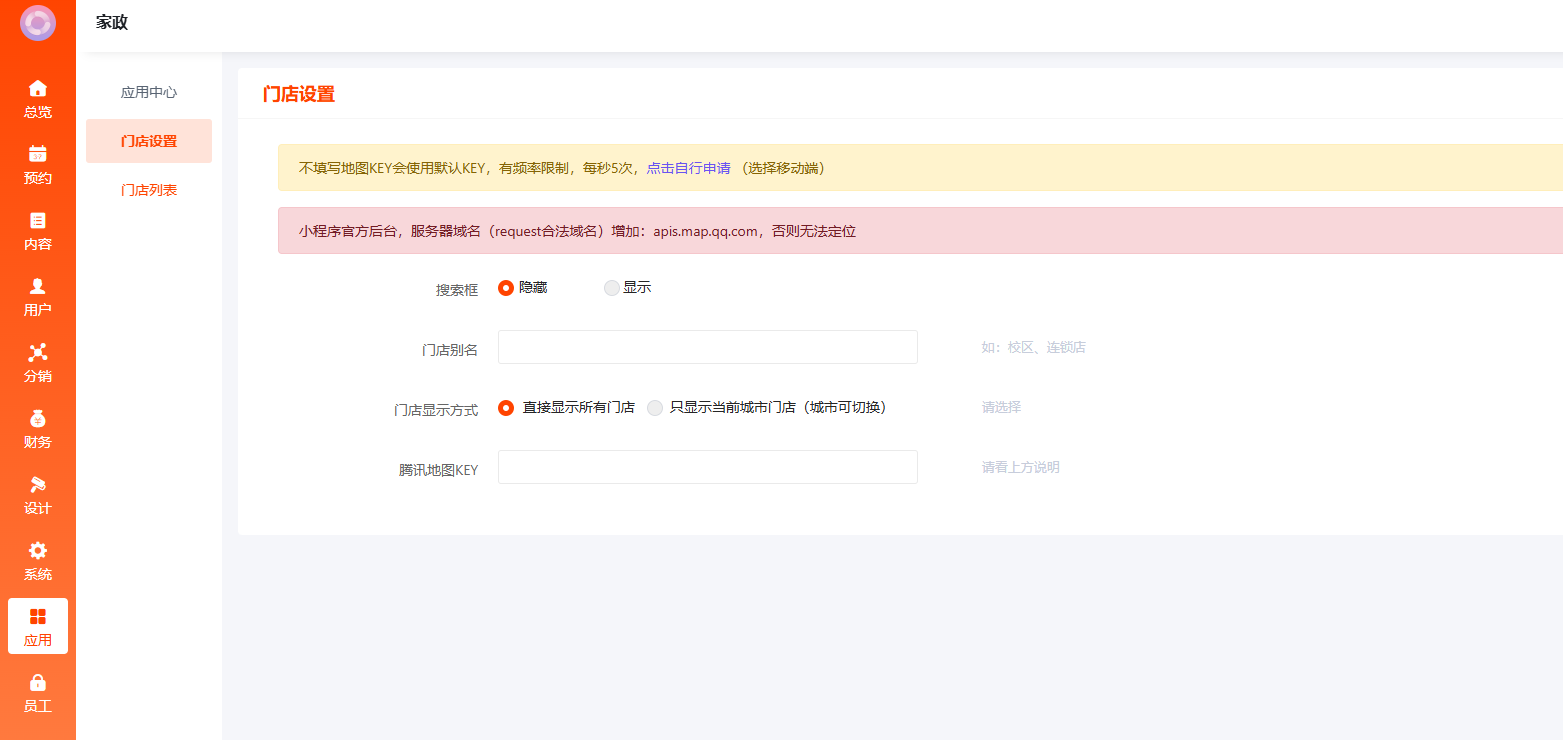
Task: Click the app logo in top-left corner
Action: [x=38, y=23]
